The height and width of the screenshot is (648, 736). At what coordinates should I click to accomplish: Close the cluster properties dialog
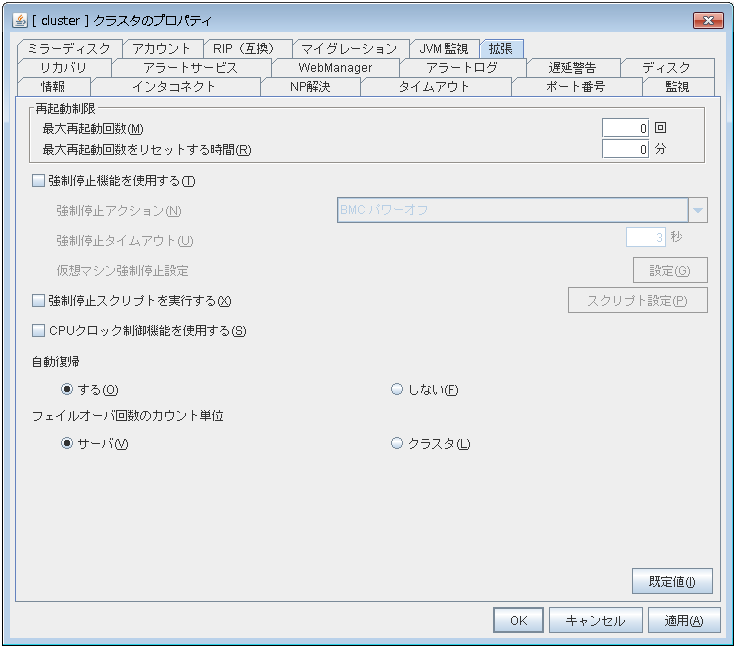tap(708, 21)
